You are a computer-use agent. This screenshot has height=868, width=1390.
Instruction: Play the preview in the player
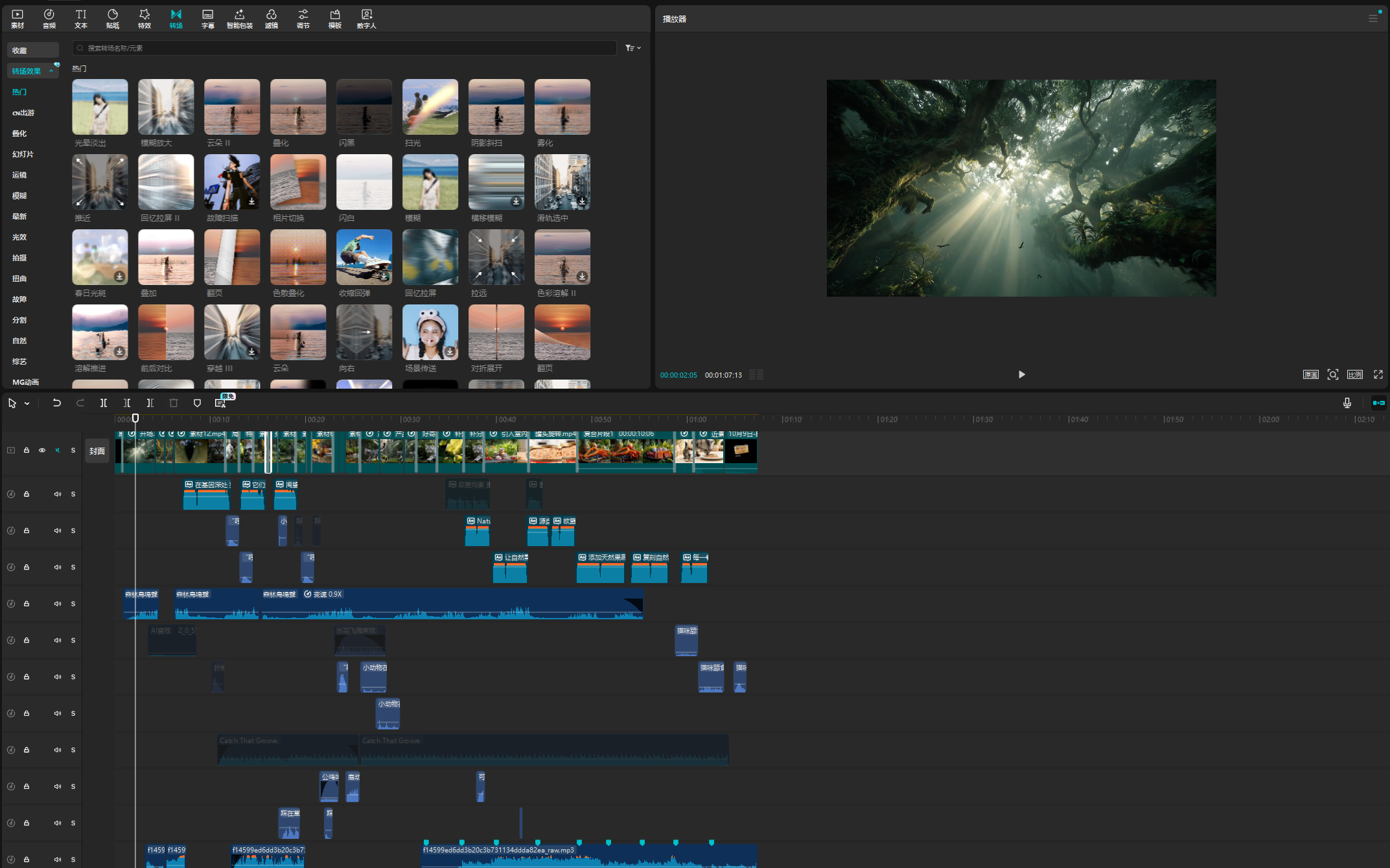coord(1021,374)
